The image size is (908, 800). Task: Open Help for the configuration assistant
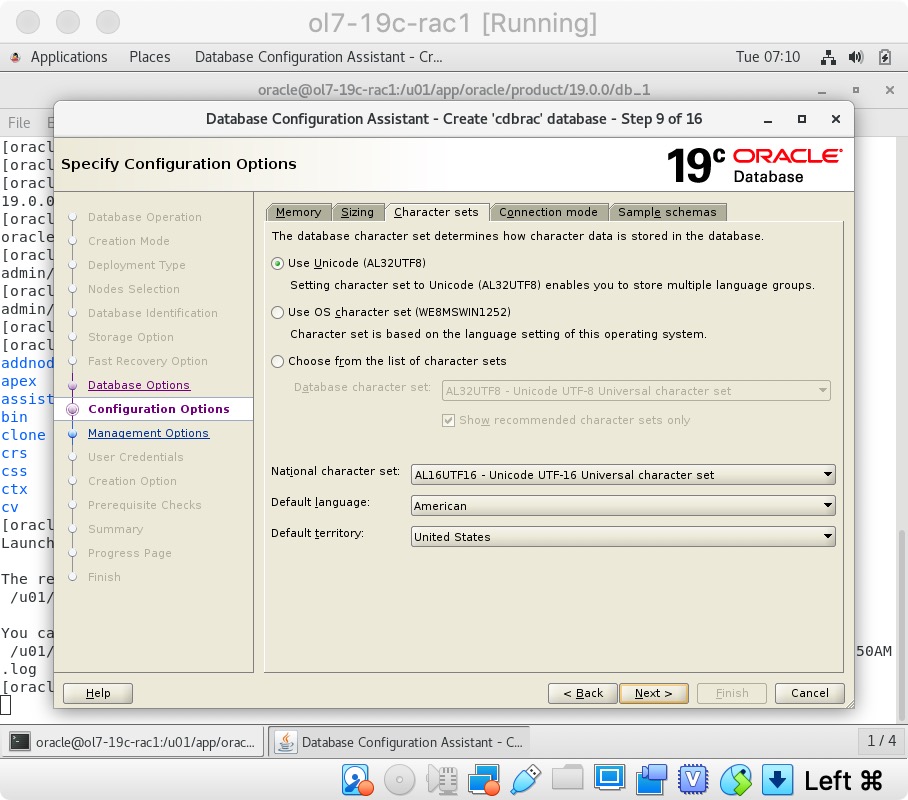tap(98, 693)
